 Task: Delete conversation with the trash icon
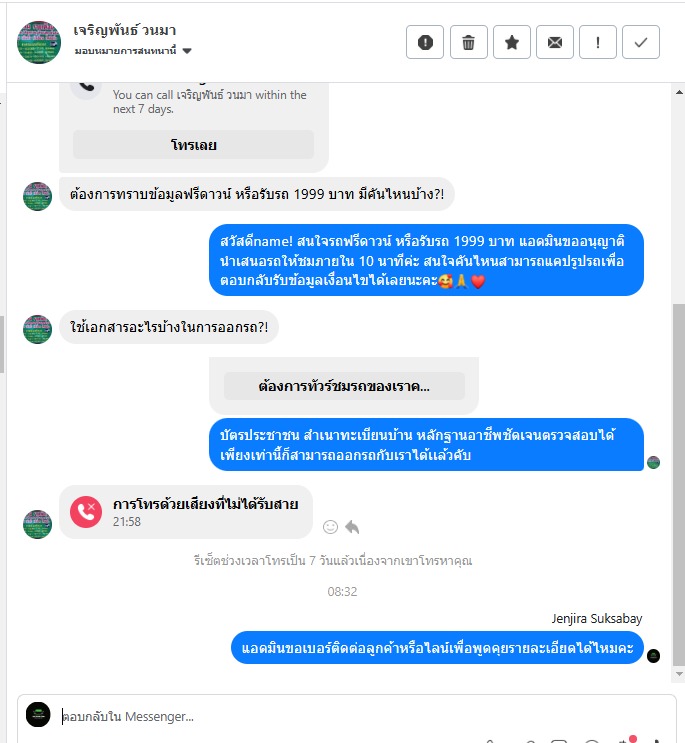469,42
